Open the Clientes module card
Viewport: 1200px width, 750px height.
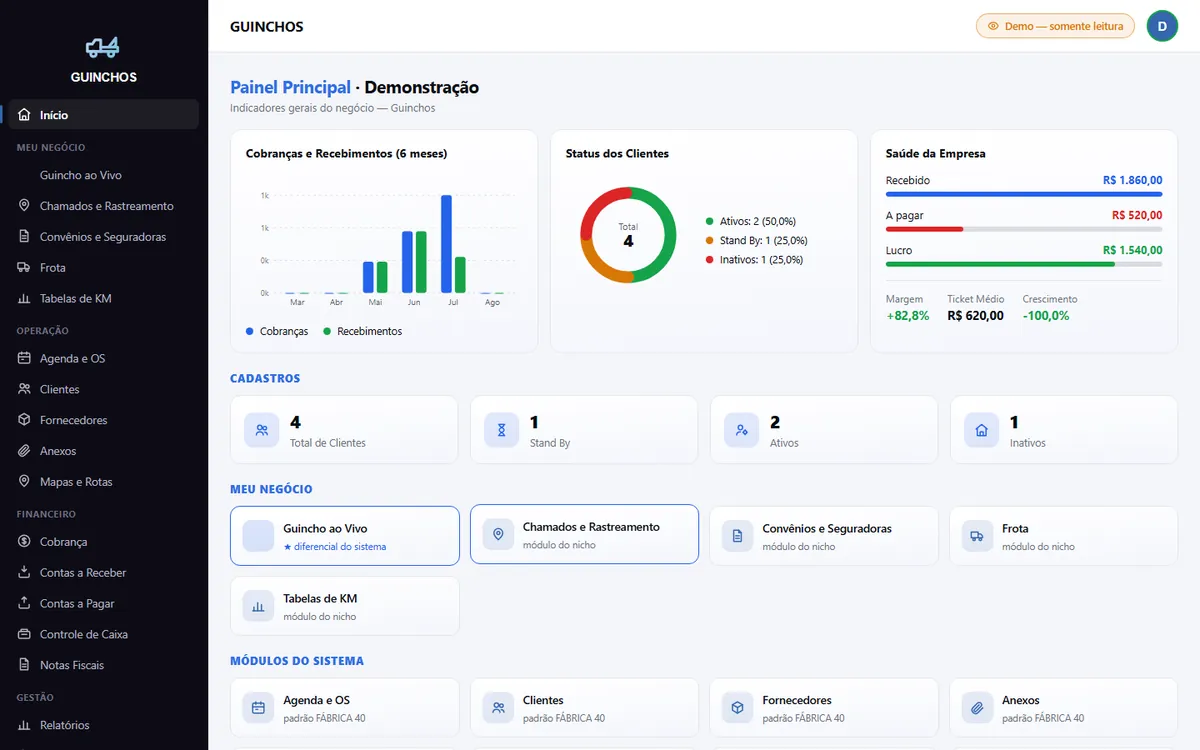pyautogui.click(x=584, y=708)
